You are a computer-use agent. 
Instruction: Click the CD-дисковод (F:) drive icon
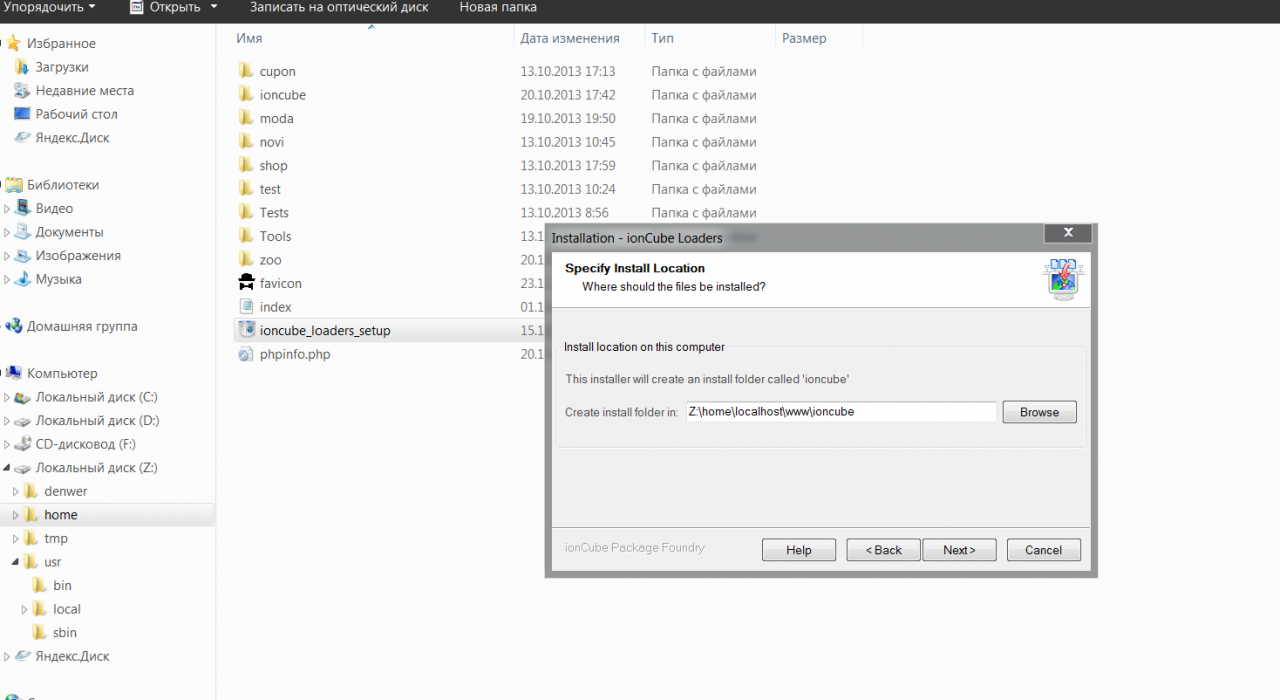pyautogui.click(x=22, y=444)
